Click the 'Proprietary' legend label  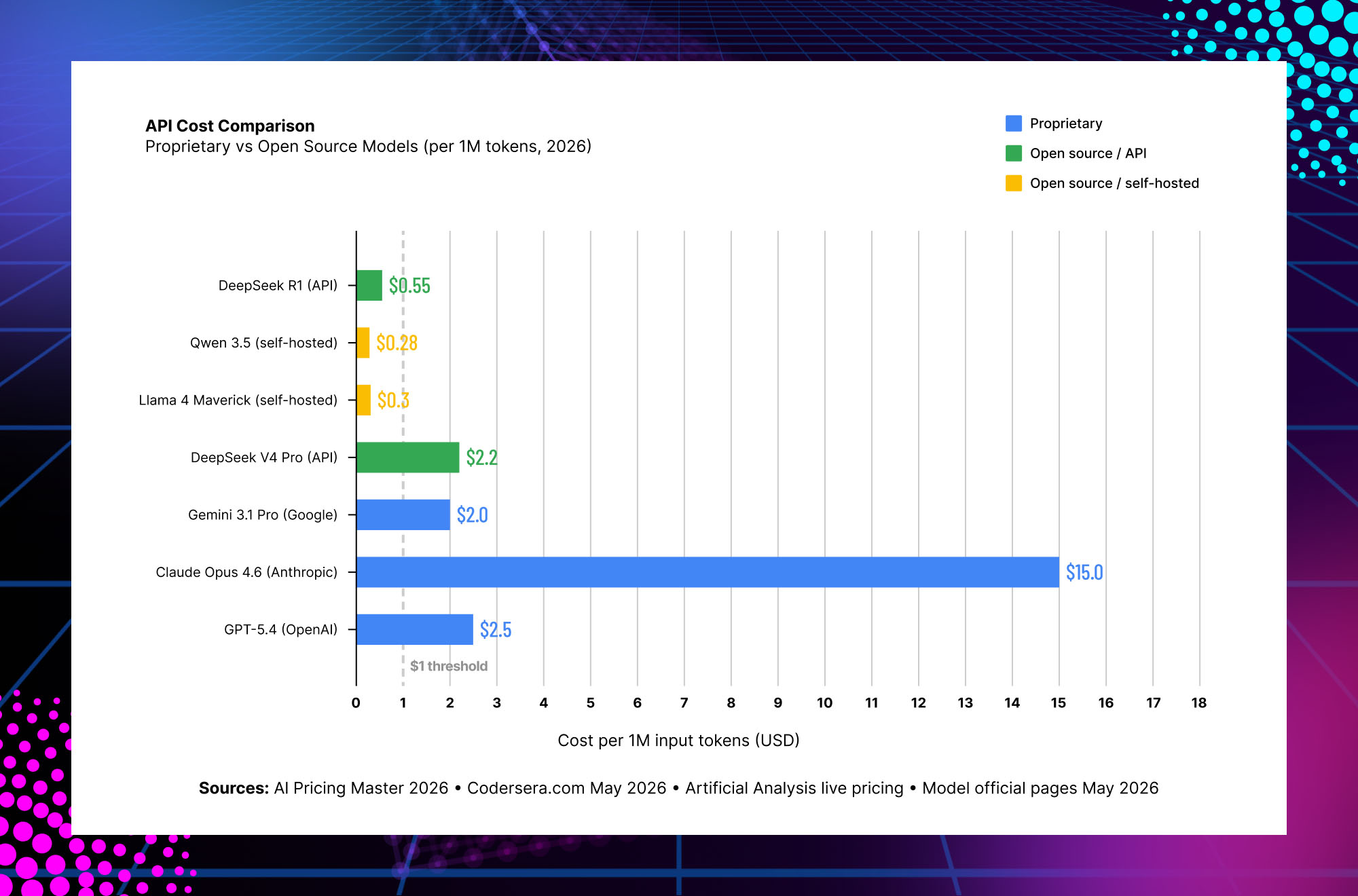(x=1066, y=124)
